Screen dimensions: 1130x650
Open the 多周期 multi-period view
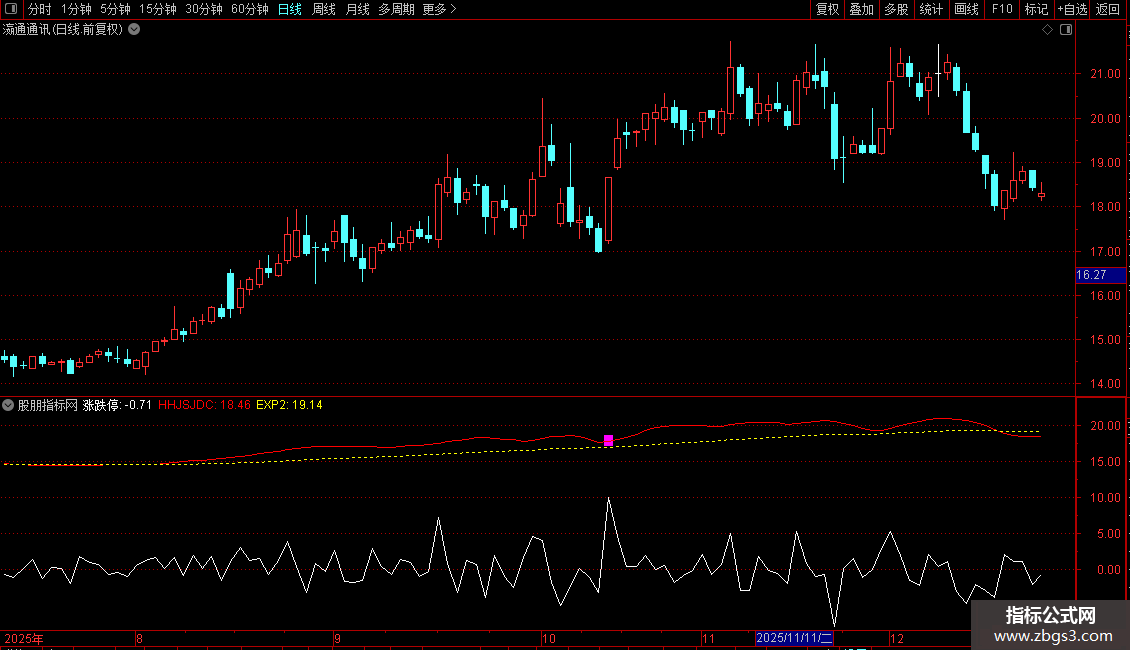[x=396, y=9]
